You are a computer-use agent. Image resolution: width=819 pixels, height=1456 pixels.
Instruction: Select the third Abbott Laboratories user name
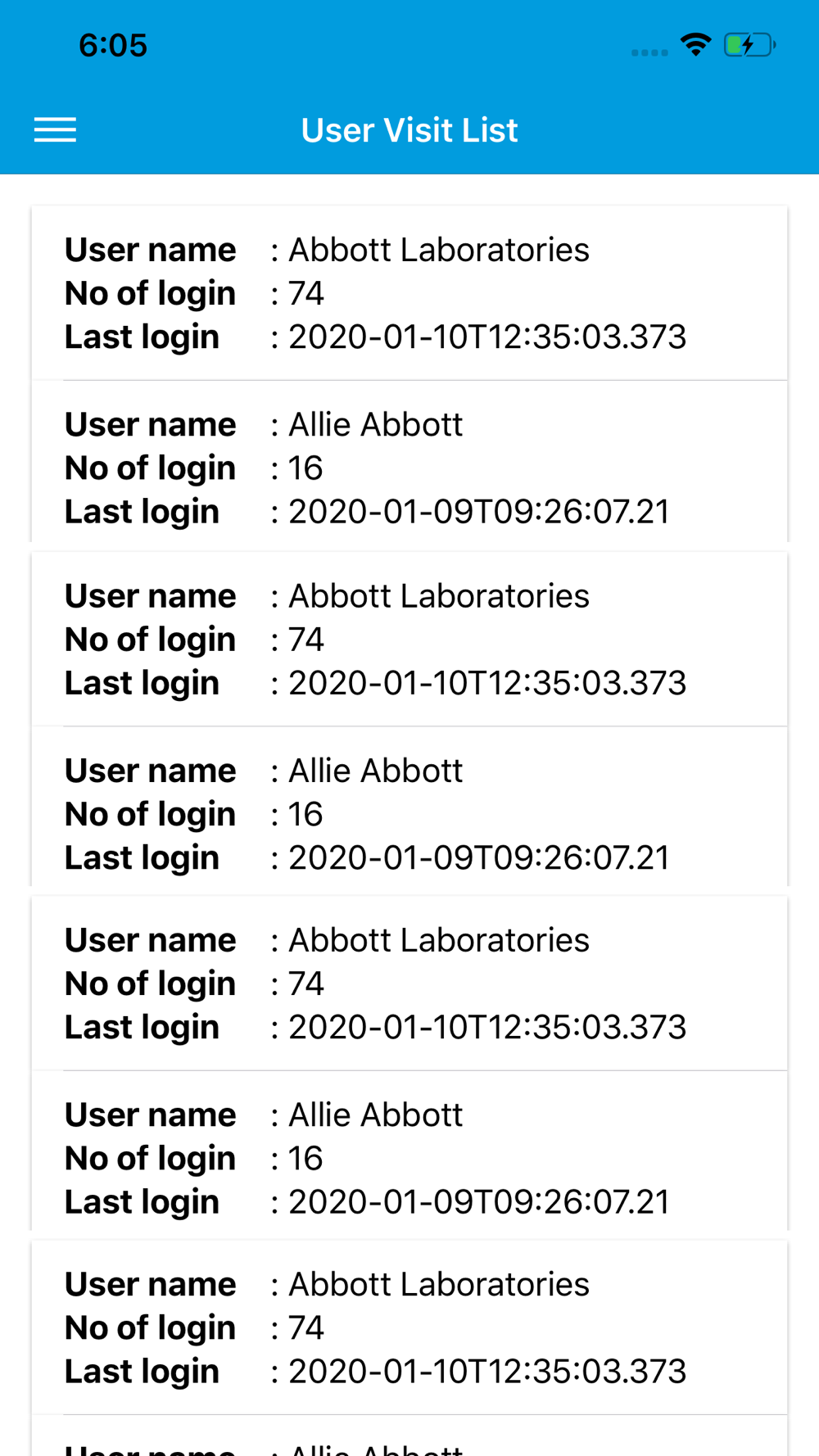point(439,940)
